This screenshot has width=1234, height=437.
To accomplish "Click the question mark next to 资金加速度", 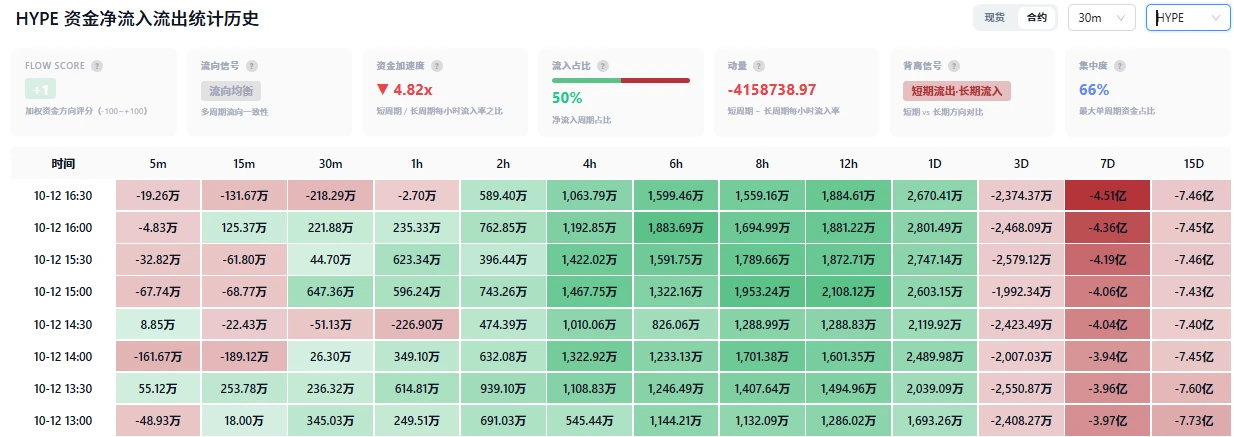I will 437,66.
